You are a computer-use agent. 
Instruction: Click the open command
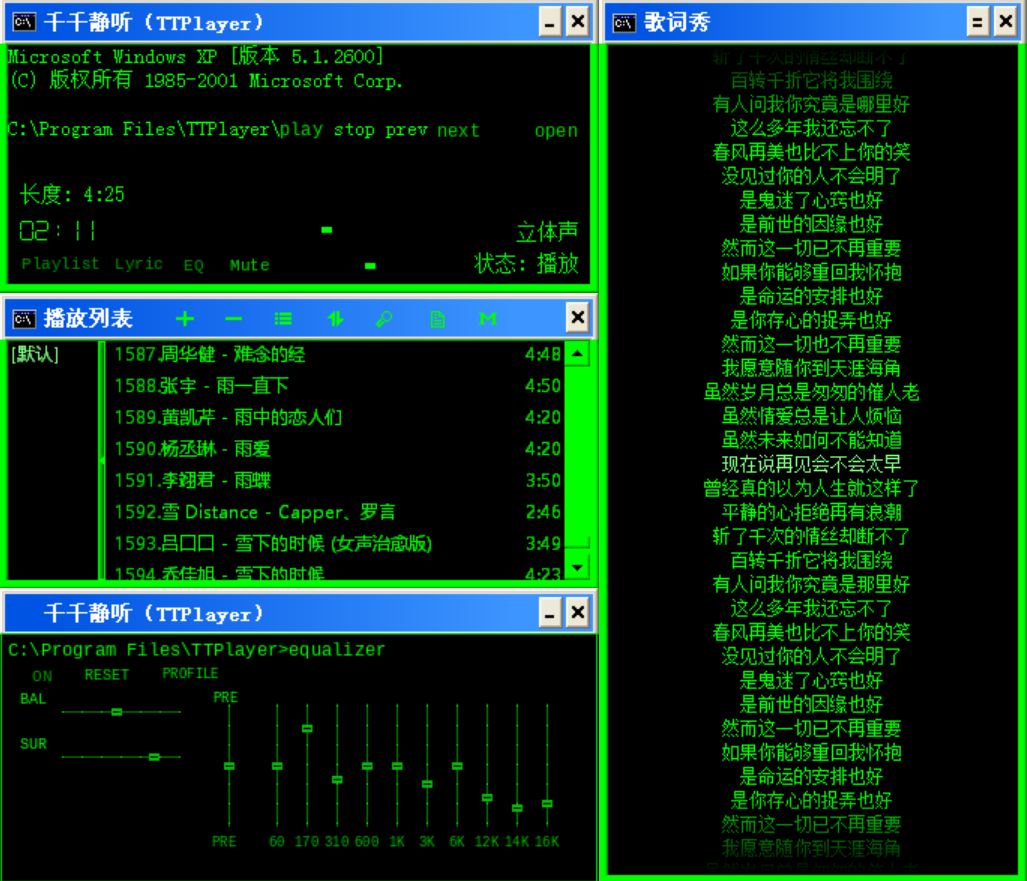(x=556, y=130)
